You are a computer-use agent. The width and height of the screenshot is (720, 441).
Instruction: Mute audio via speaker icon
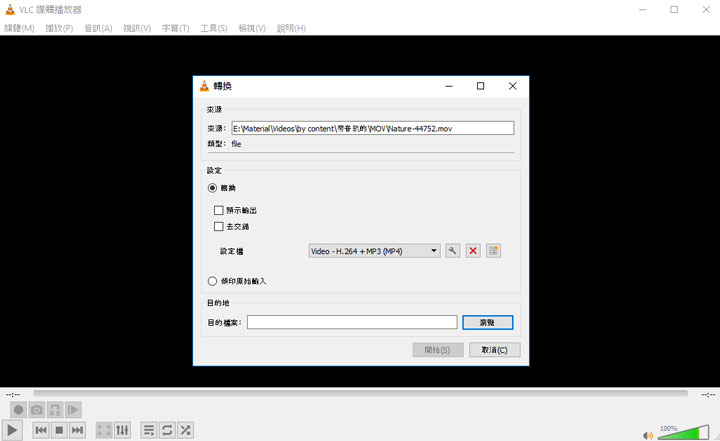(x=648, y=435)
